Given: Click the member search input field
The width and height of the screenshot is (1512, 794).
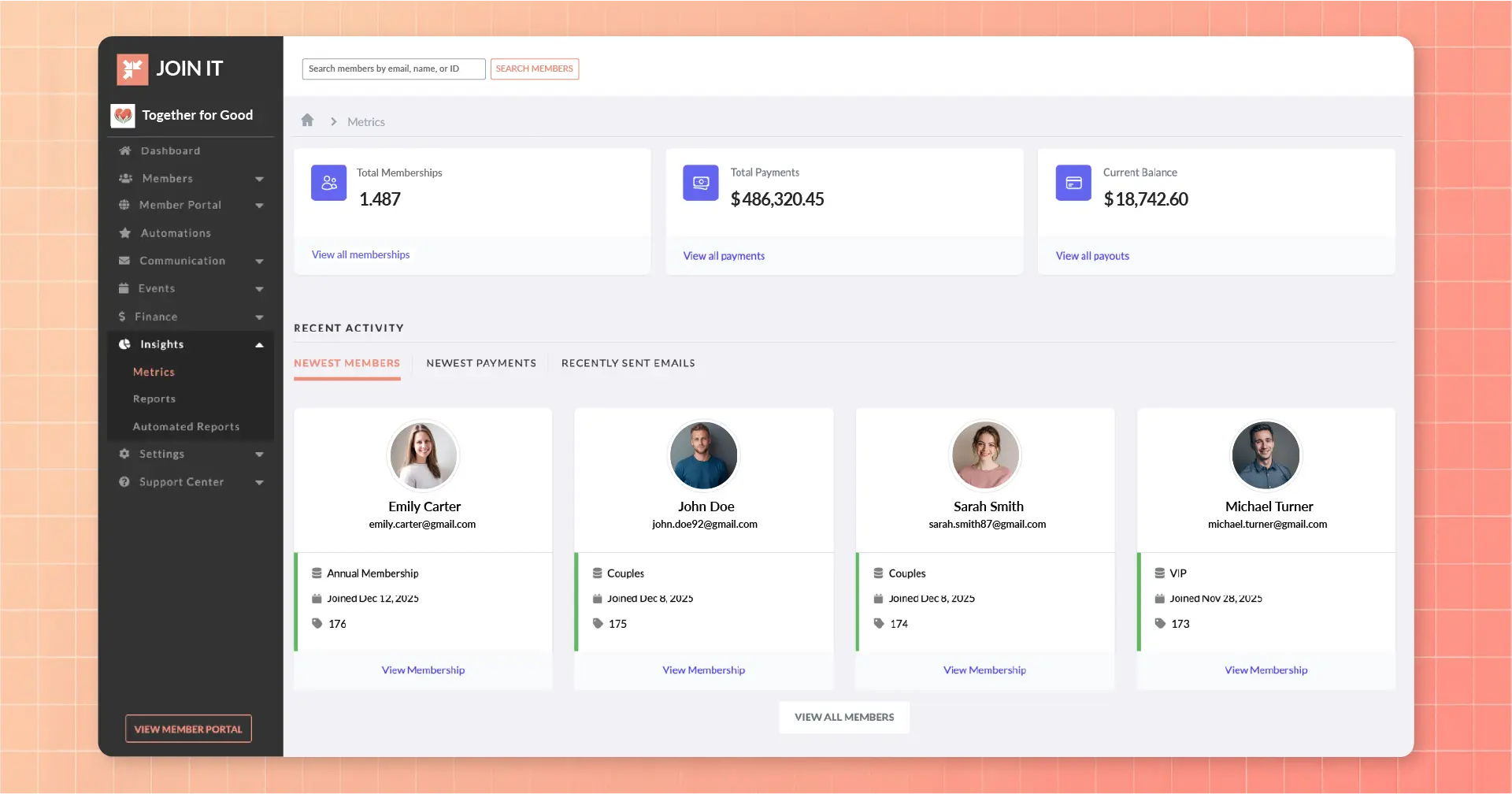Looking at the screenshot, I should 393,69.
